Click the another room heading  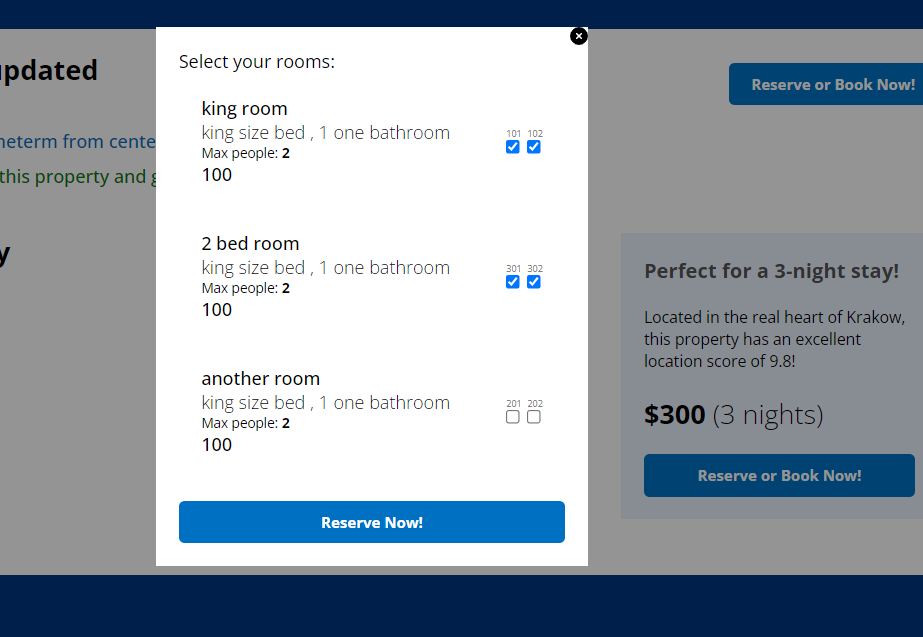point(261,378)
